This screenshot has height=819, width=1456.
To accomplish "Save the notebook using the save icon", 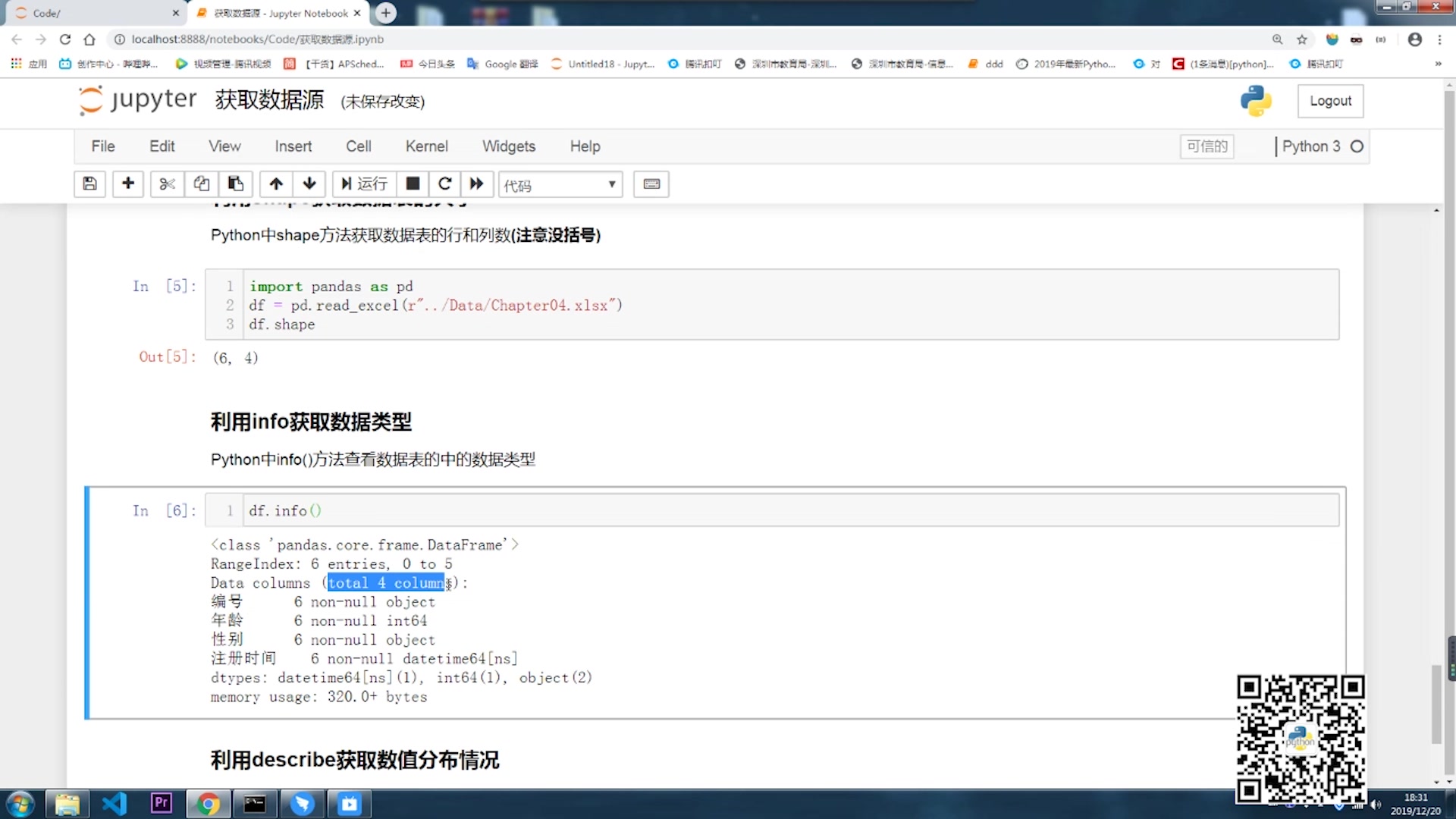I will (89, 184).
